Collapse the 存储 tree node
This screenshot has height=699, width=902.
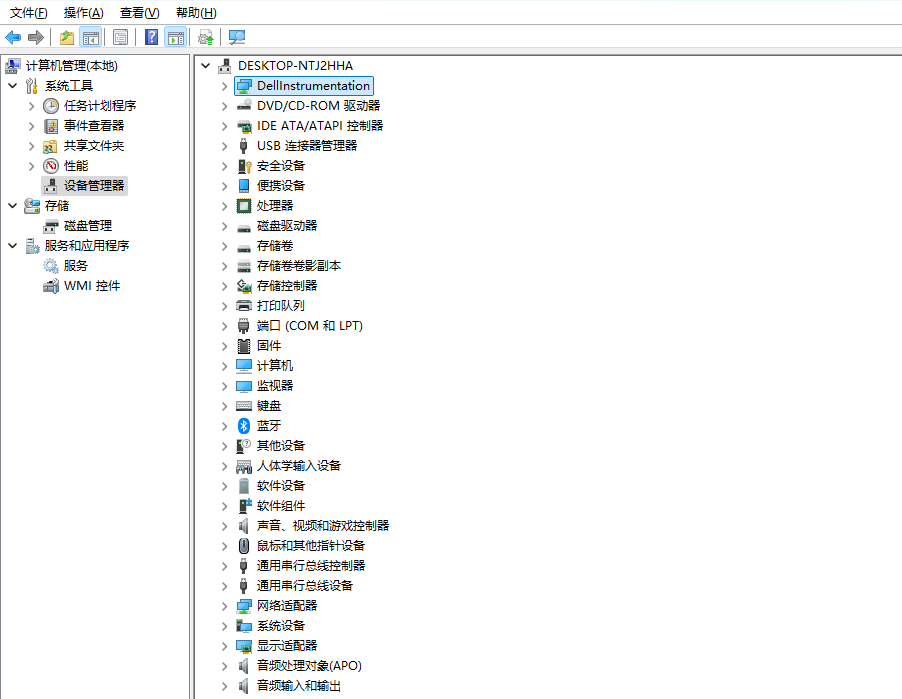pyautogui.click(x=13, y=205)
